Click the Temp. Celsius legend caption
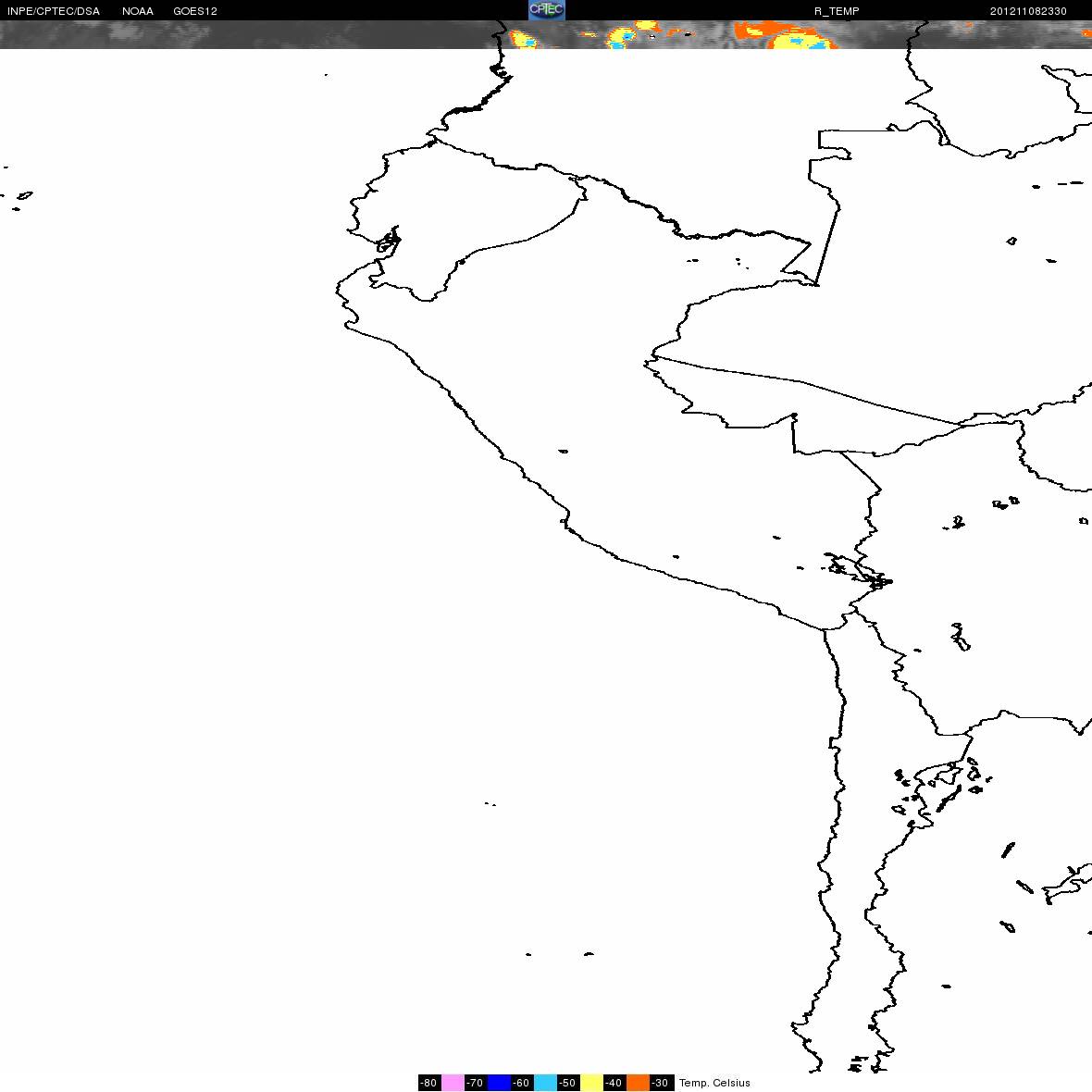 (714, 1083)
